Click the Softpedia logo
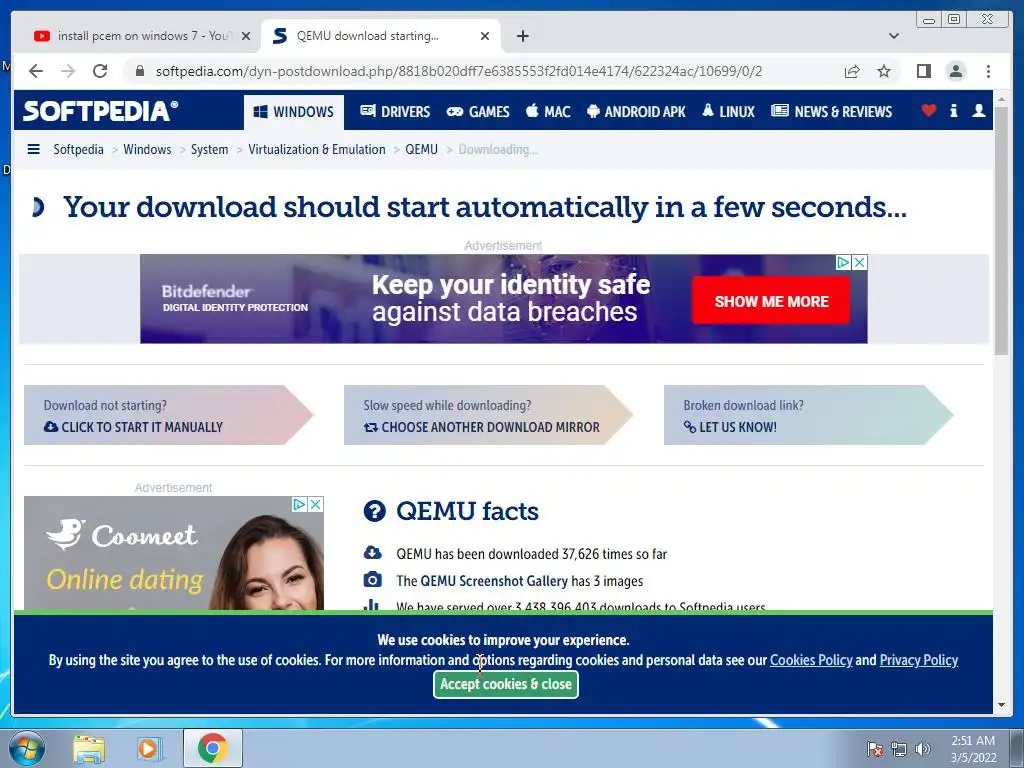 (100, 110)
